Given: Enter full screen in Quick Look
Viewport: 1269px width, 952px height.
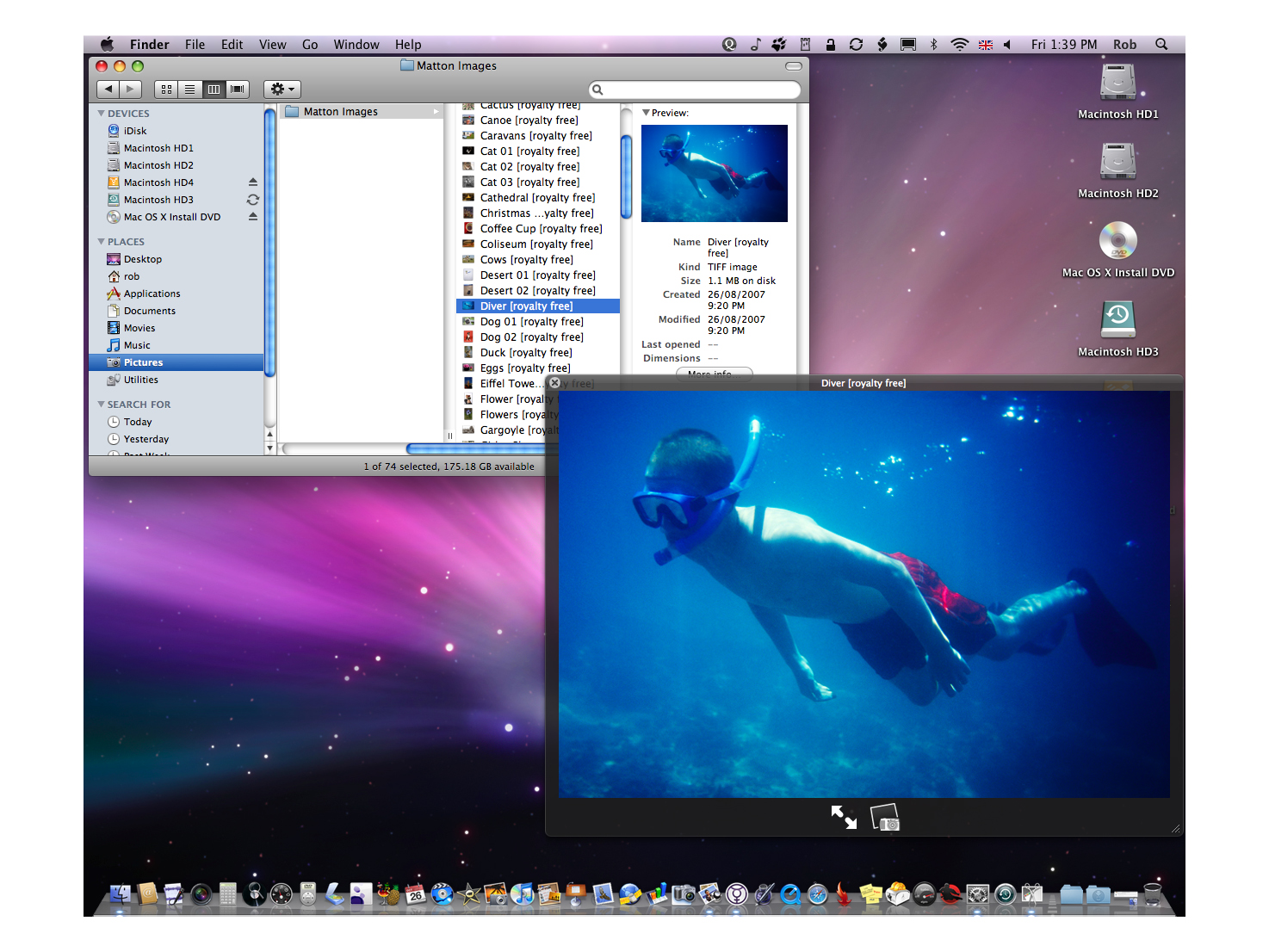Looking at the screenshot, I should pyautogui.click(x=844, y=817).
